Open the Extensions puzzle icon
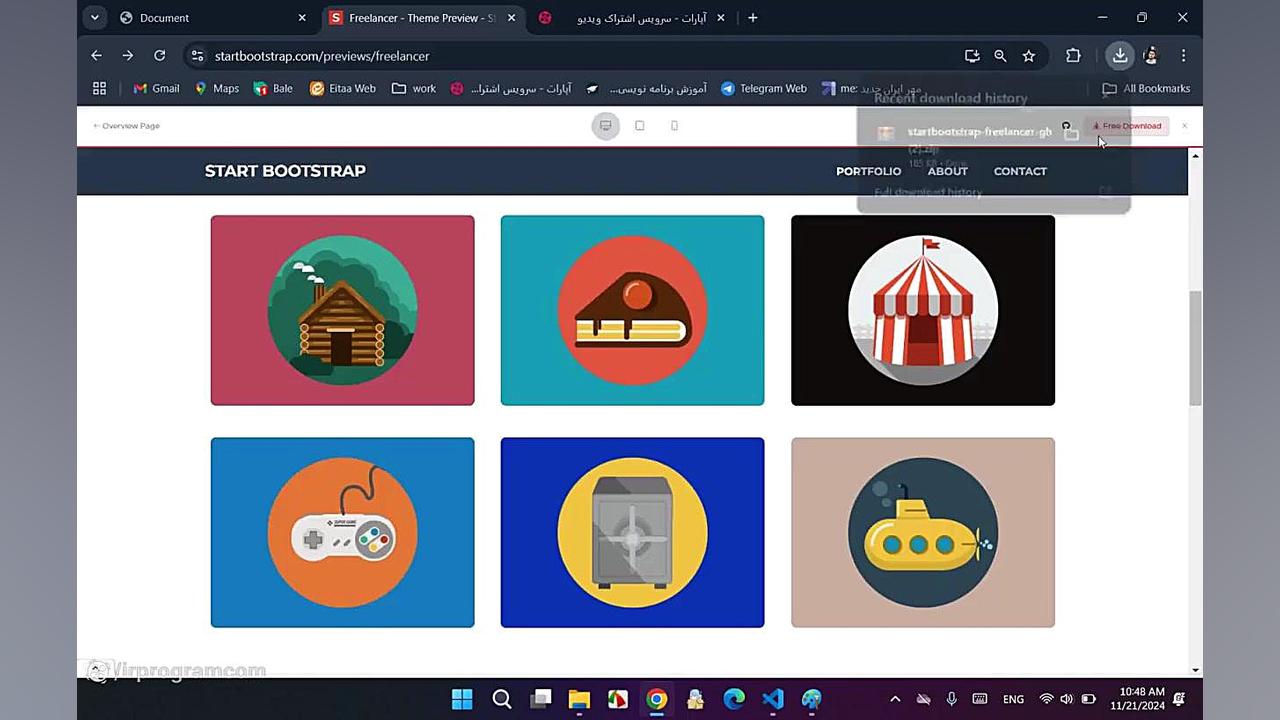This screenshot has width=1280, height=720. (x=1073, y=56)
